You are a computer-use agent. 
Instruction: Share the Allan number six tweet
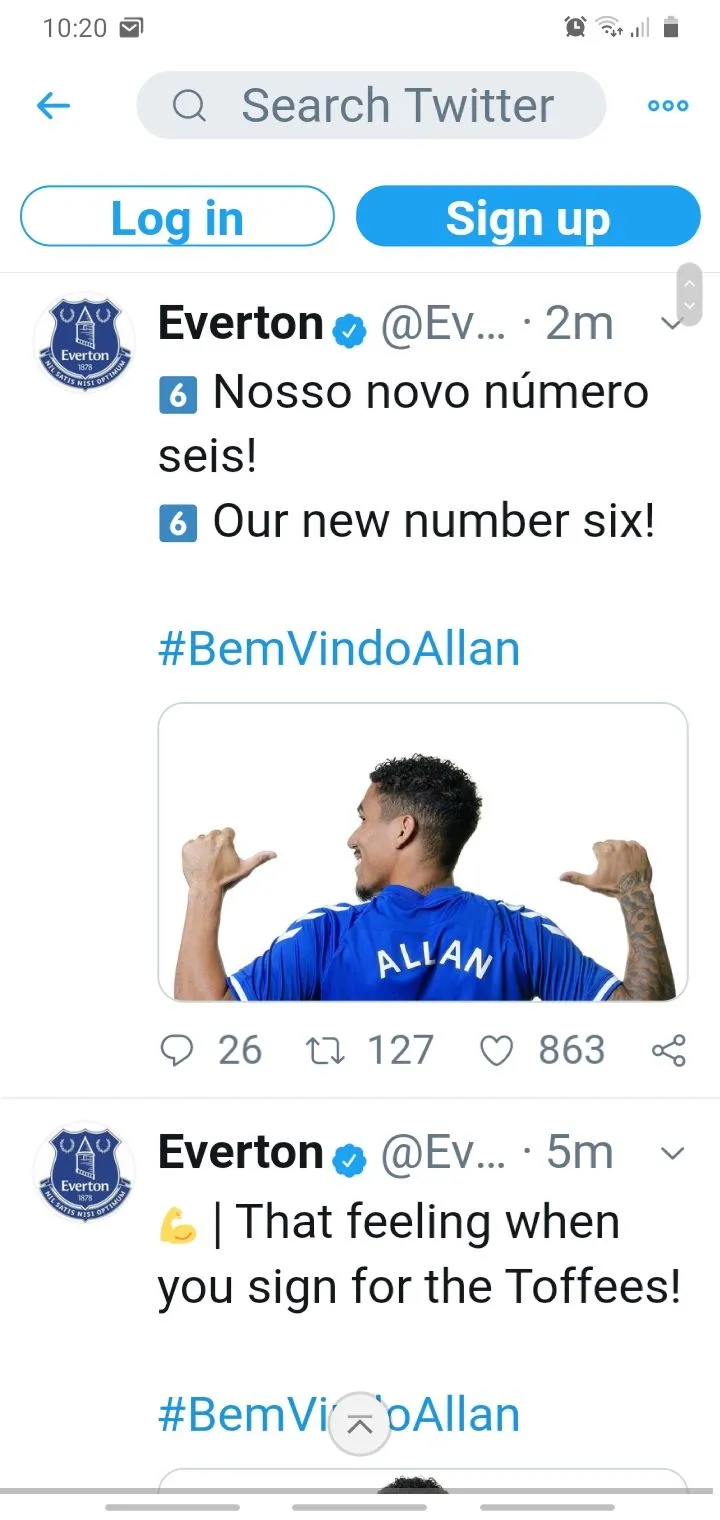click(x=668, y=1050)
